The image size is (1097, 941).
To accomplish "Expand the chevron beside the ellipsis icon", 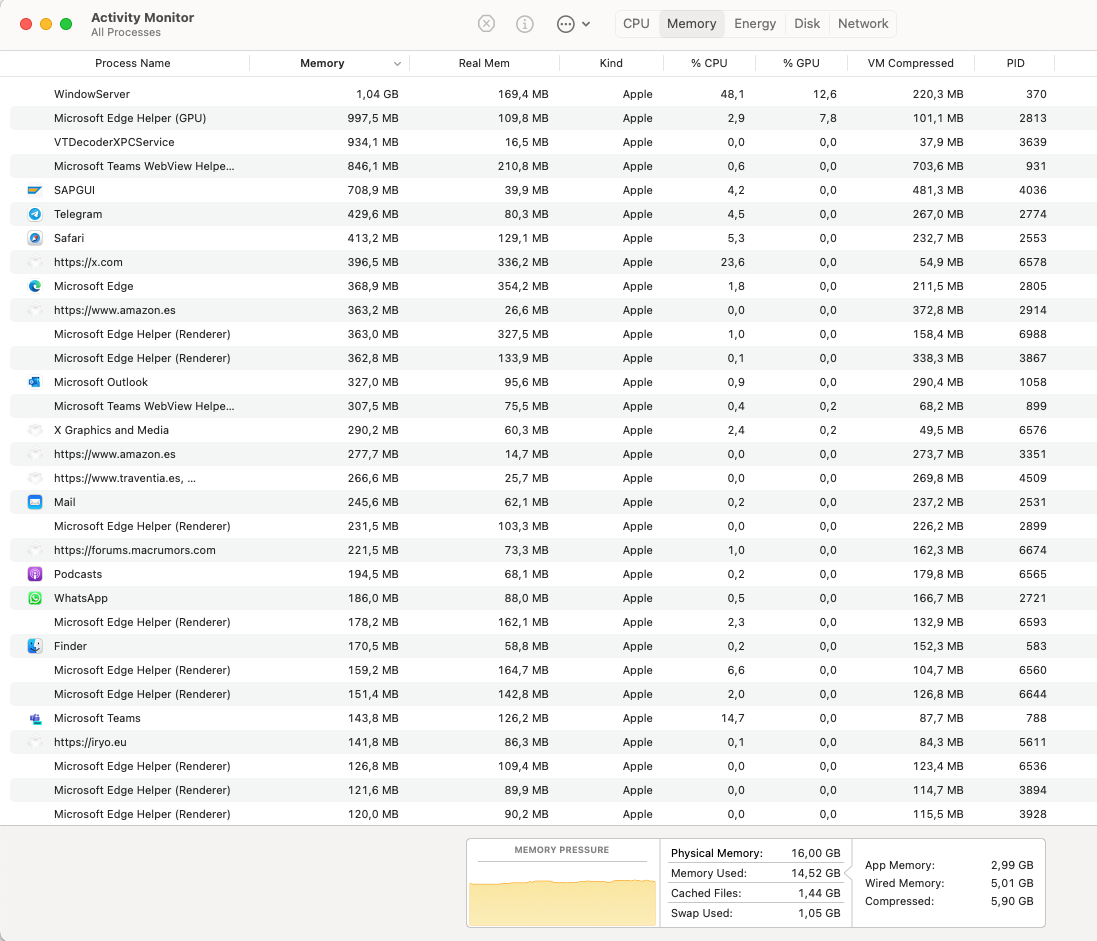I will point(586,24).
